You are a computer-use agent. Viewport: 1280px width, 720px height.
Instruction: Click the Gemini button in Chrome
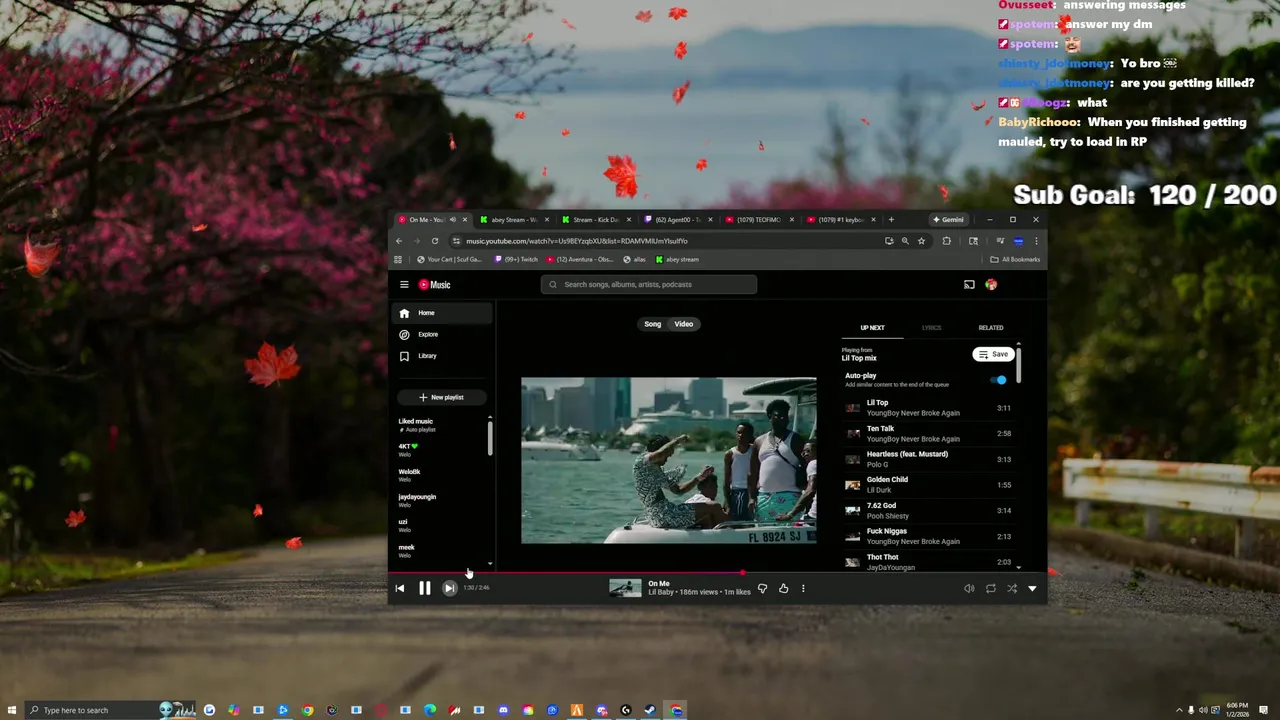click(x=949, y=220)
